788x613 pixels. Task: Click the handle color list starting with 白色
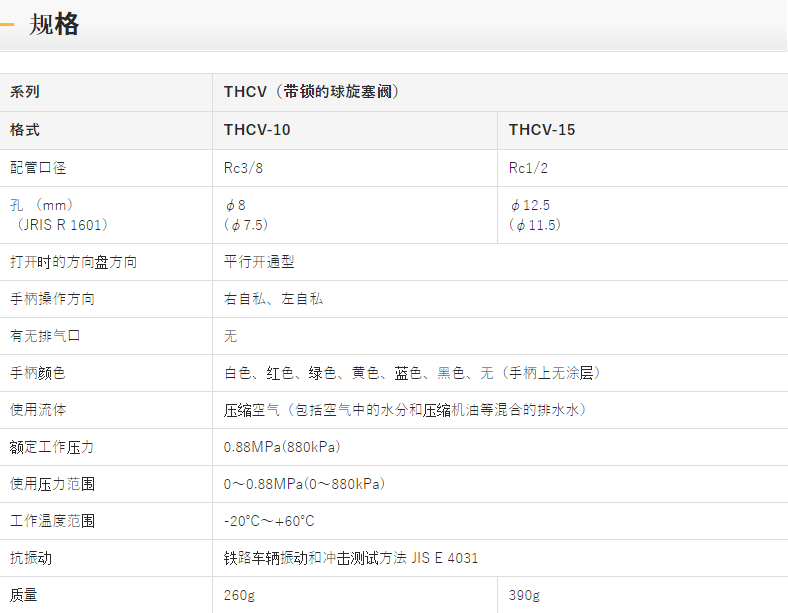click(x=411, y=373)
